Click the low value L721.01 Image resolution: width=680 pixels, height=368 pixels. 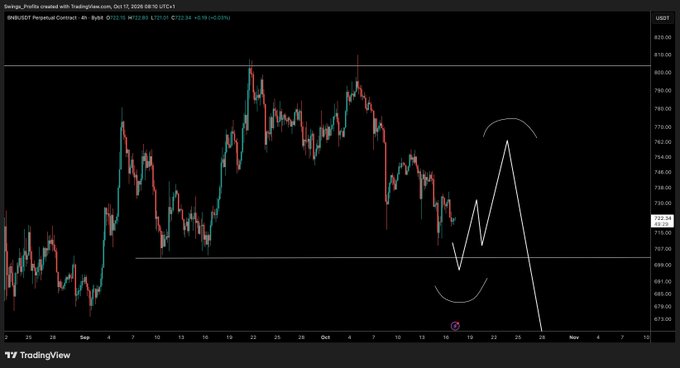160,18
